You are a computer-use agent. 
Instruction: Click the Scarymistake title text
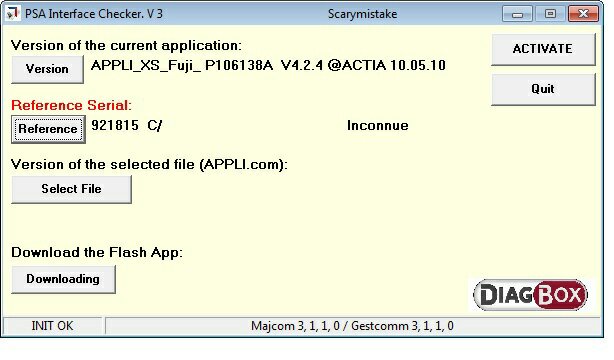coord(362,14)
